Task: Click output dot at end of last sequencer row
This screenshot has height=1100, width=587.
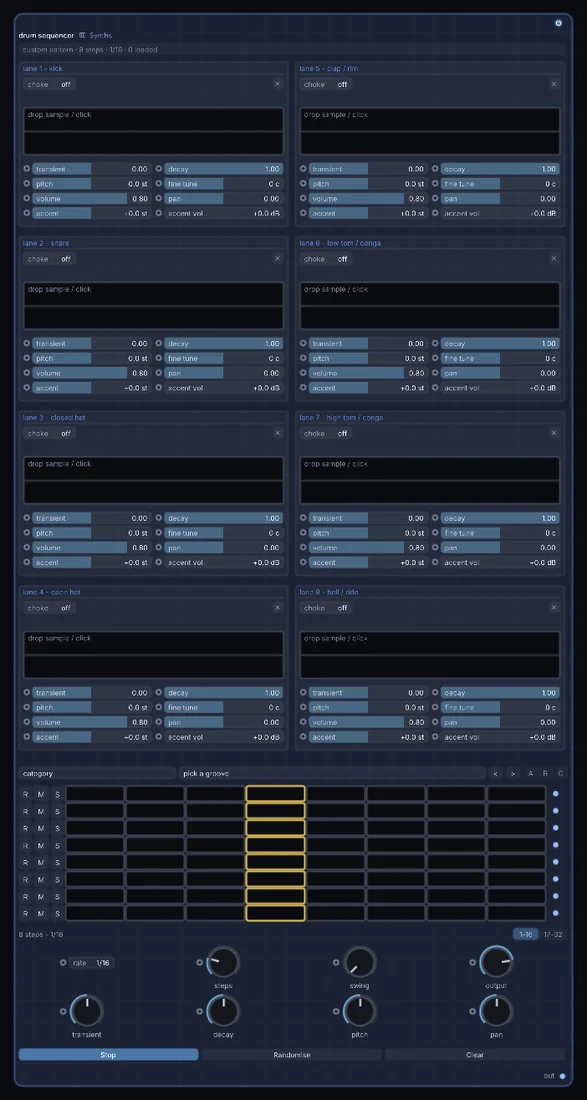Action: pyautogui.click(x=556, y=913)
